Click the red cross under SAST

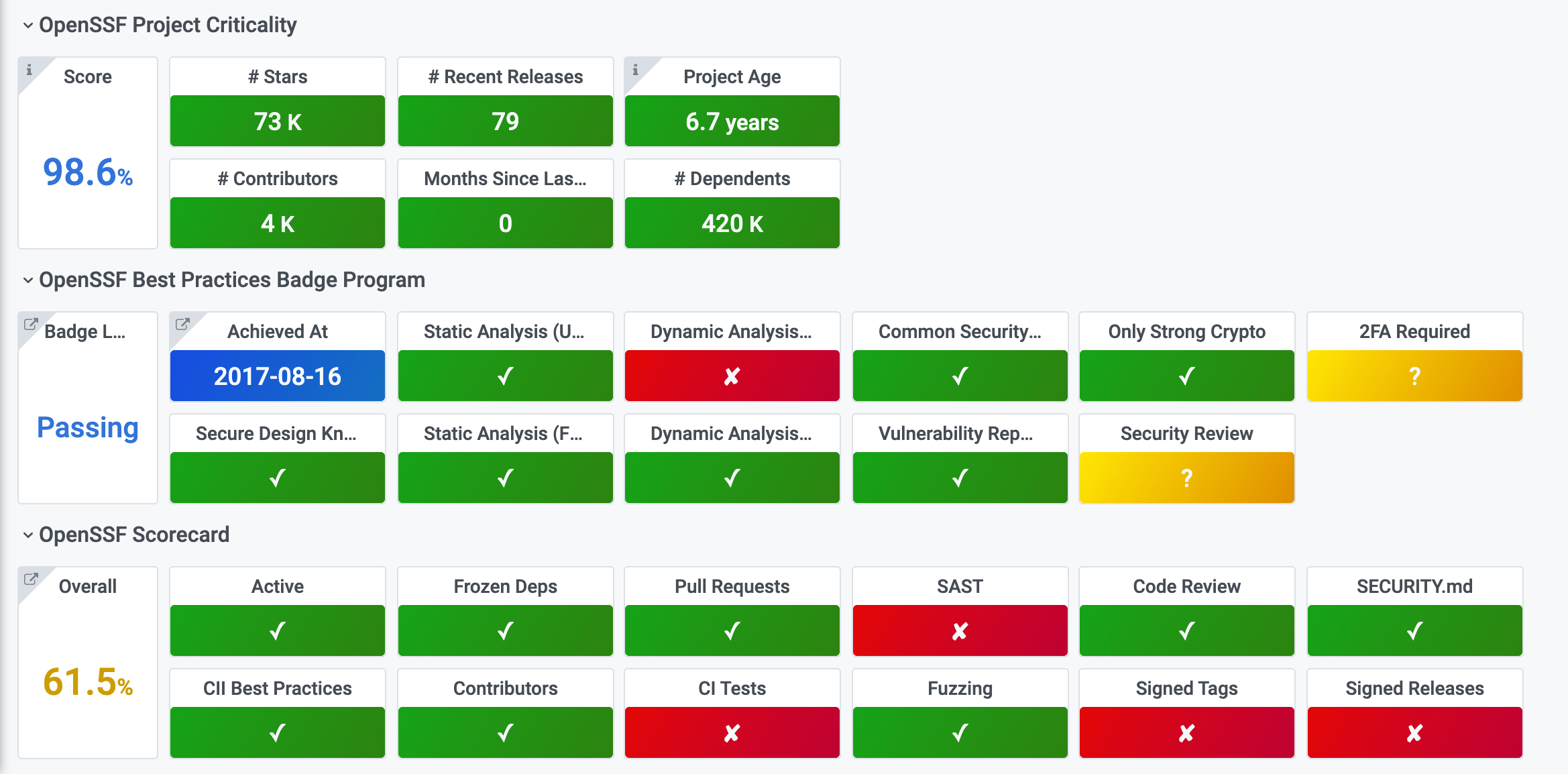[959, 630]
